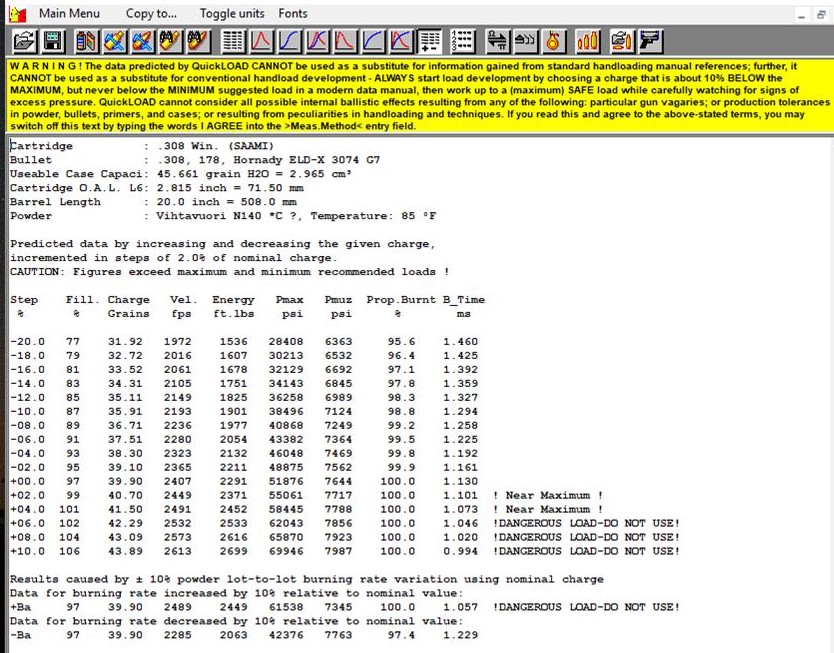Open the Fonts menu
The image size is (834, 653).
(x=293, y=14)
